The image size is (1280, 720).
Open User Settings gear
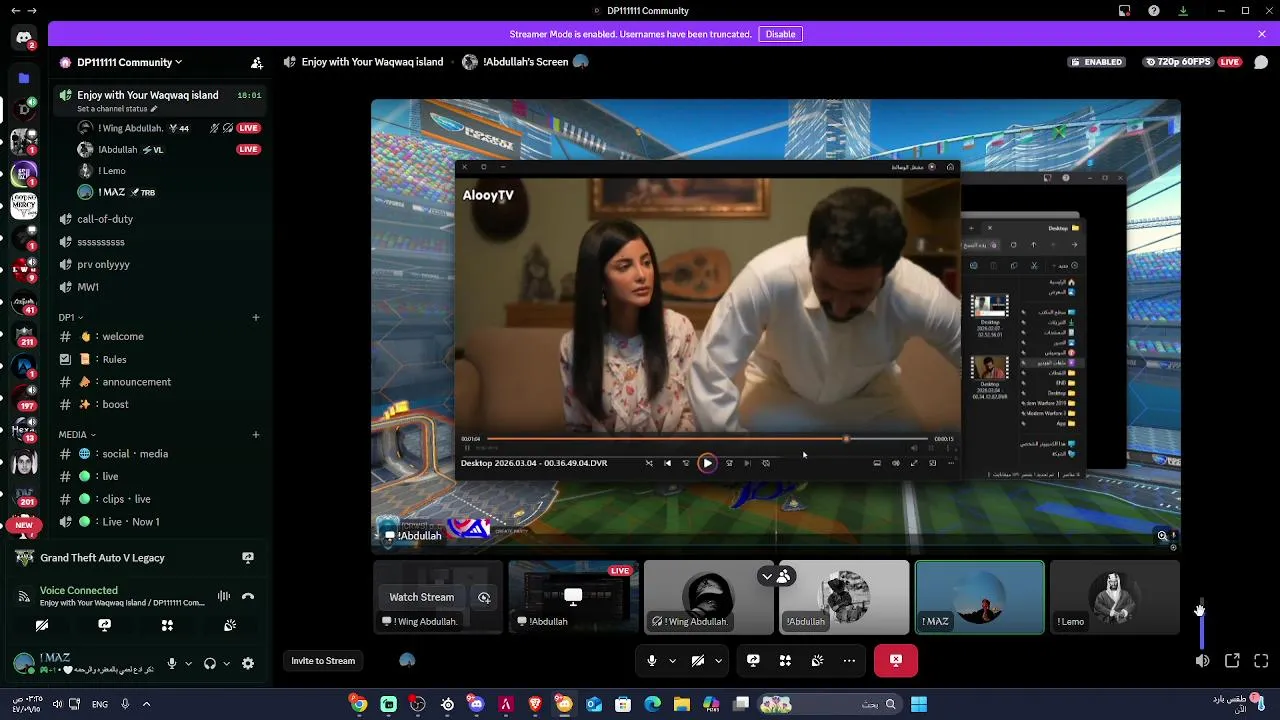[x=248, y=663]
